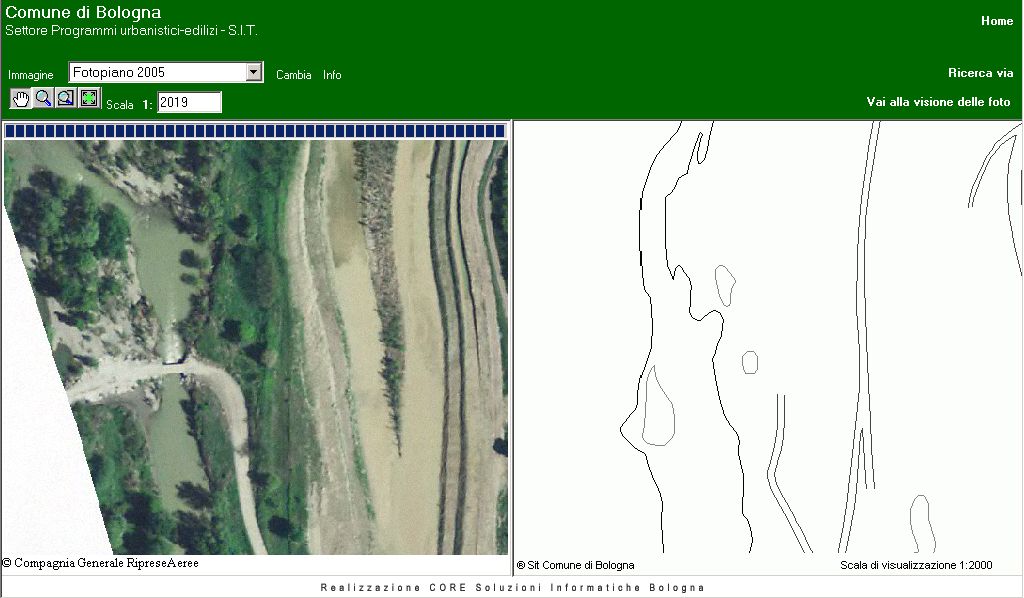
Task: Select the zoom magnifier tool
Action: coord(43,98)
